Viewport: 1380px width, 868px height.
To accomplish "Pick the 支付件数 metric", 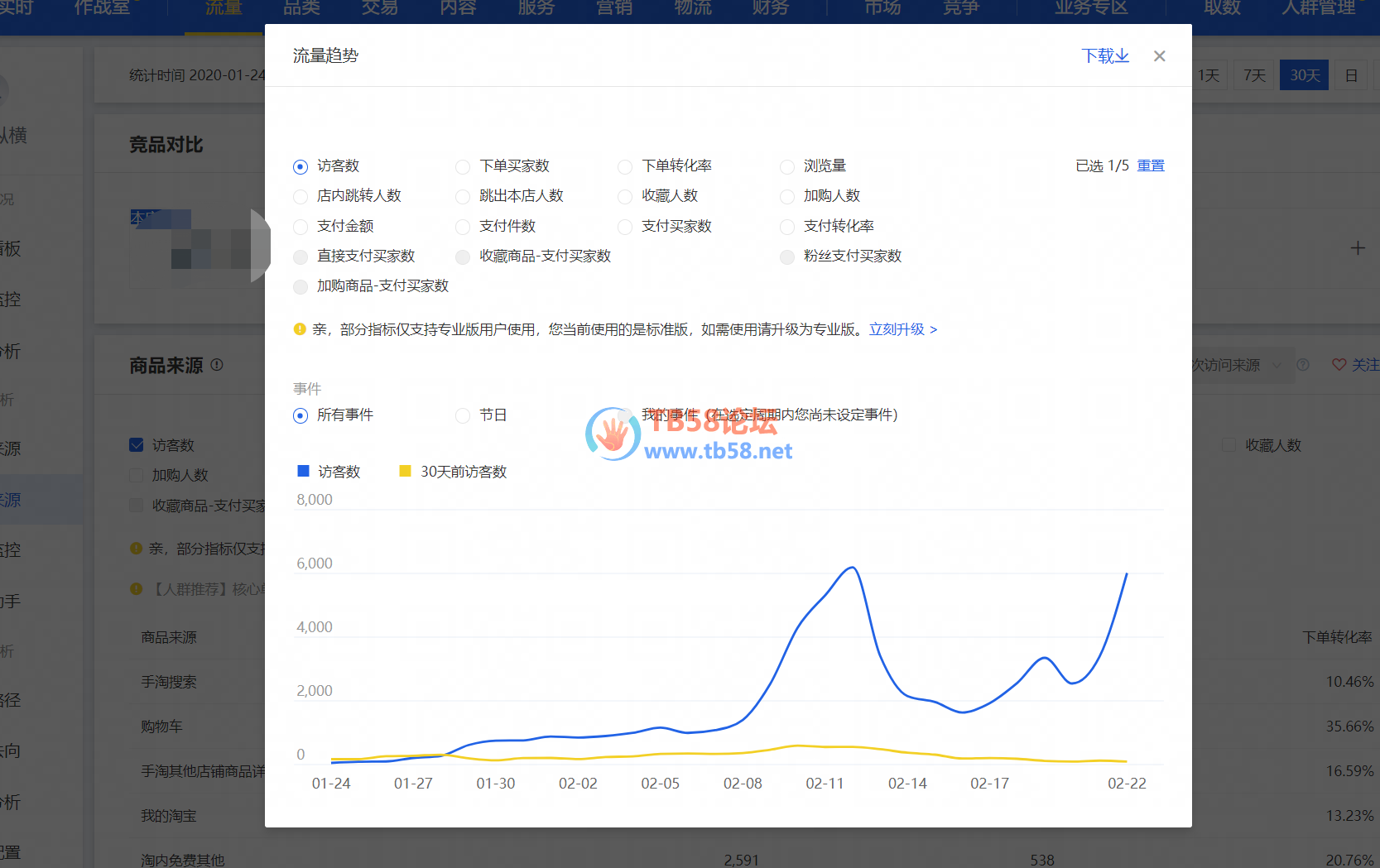I will click(463, 227).
